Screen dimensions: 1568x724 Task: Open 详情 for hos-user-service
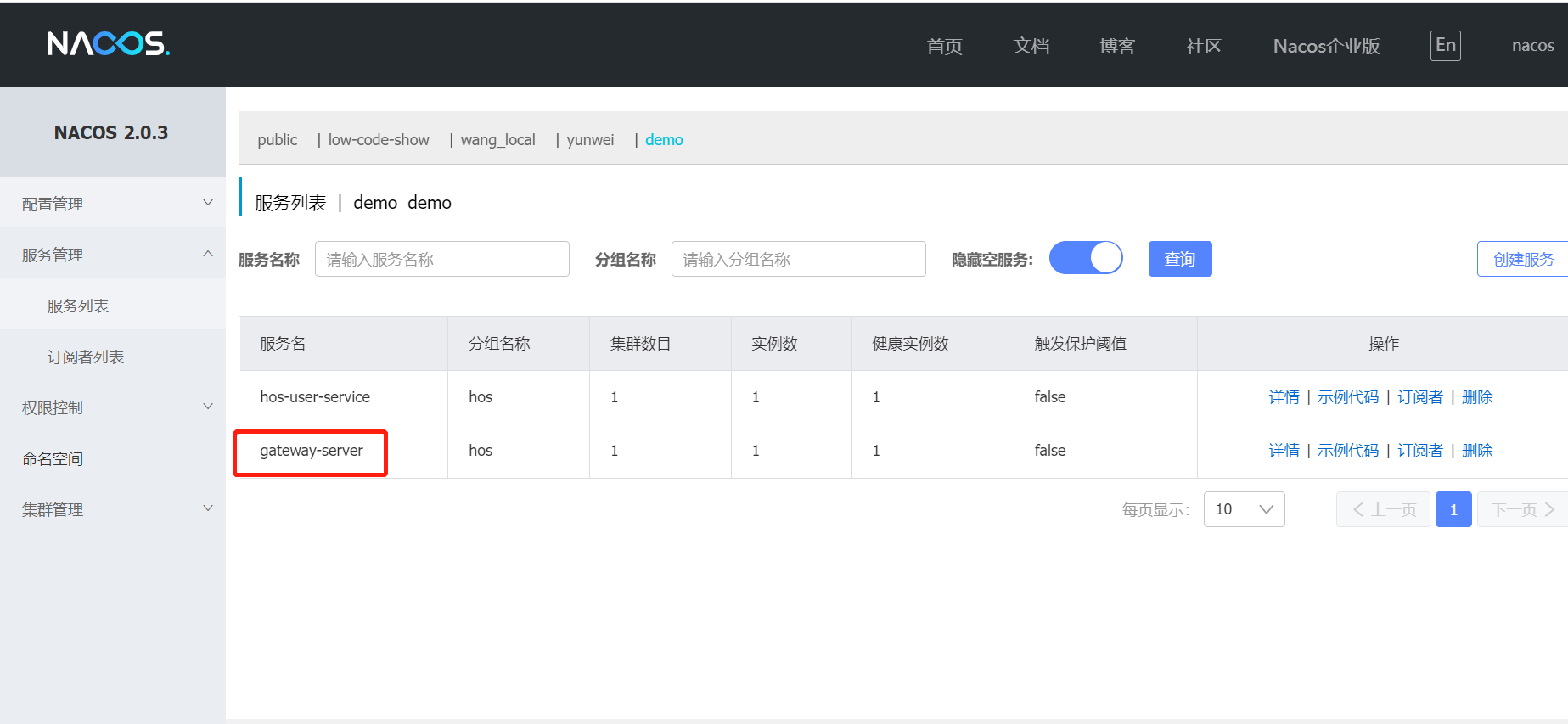[1284, 396]
